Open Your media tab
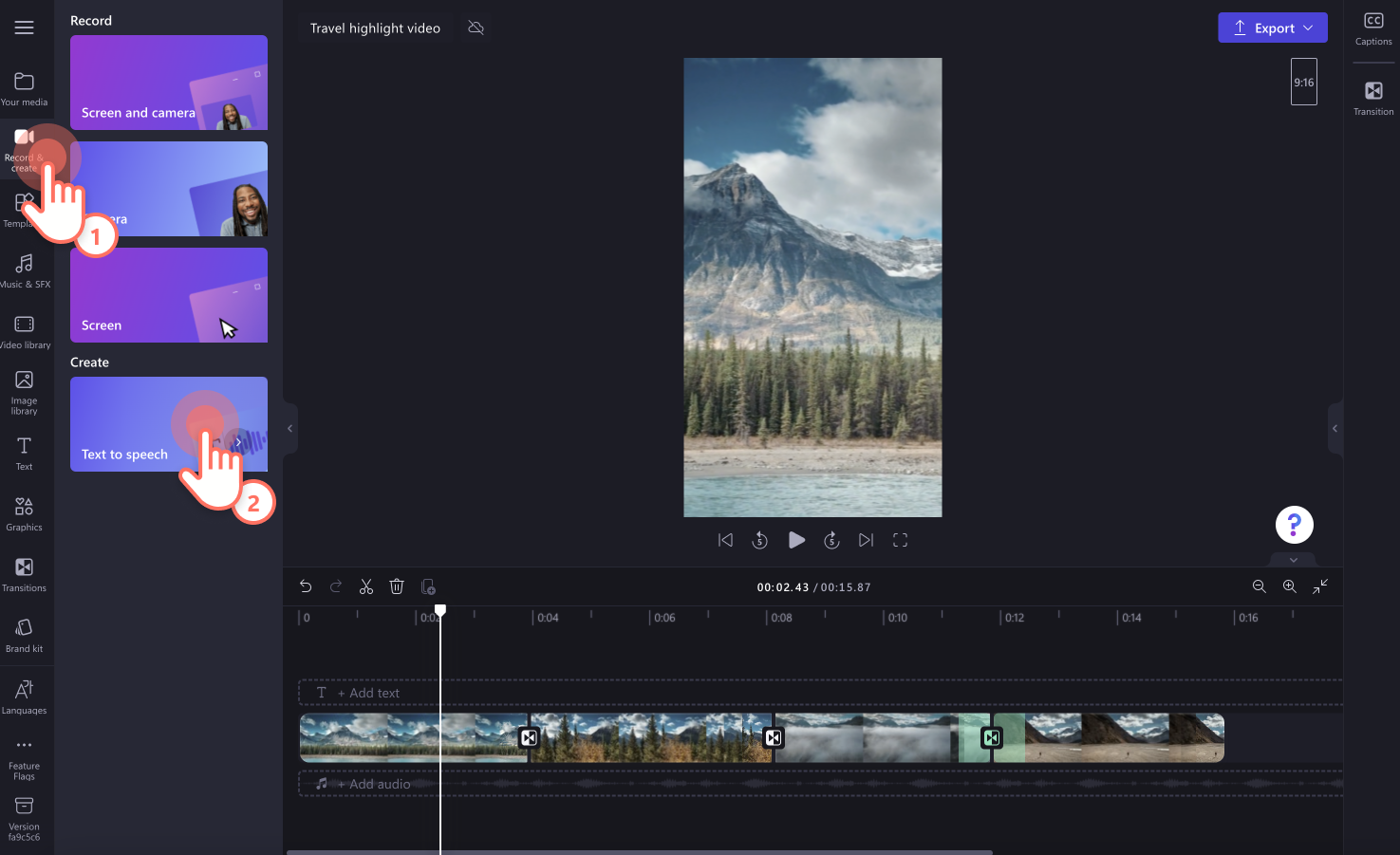This screenshot has height=855, width=1400. click(x=24, y=89)
